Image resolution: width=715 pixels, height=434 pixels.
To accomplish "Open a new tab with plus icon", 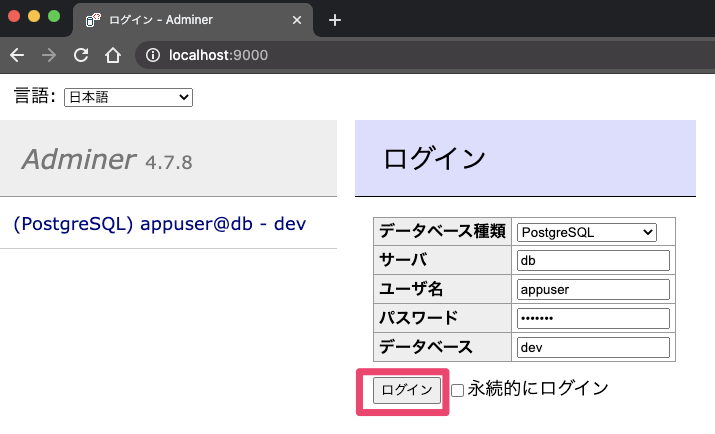I will pyautogui.click(x=335, y=20).
